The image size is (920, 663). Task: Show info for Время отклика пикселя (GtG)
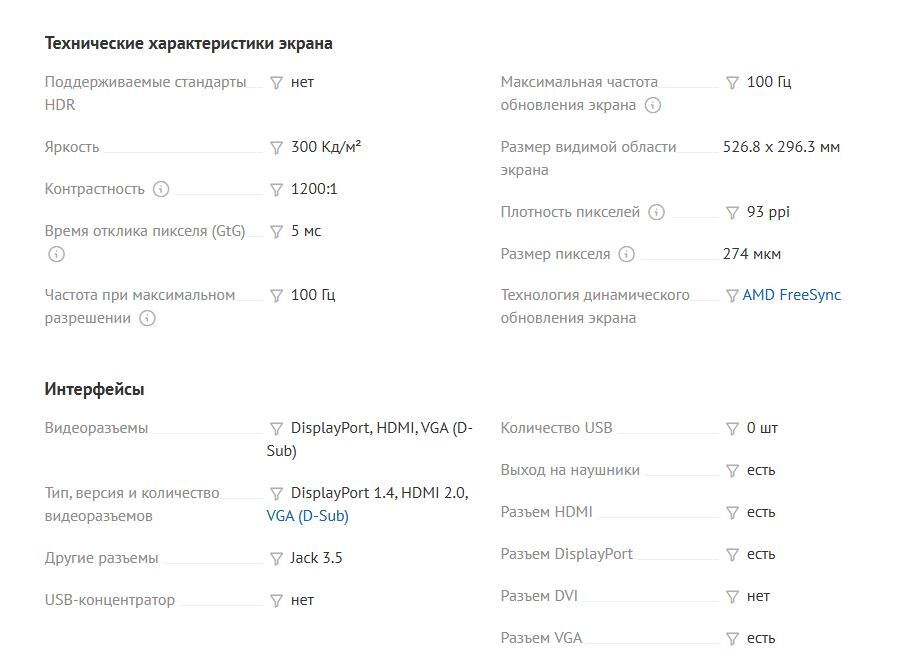point(56,254)
